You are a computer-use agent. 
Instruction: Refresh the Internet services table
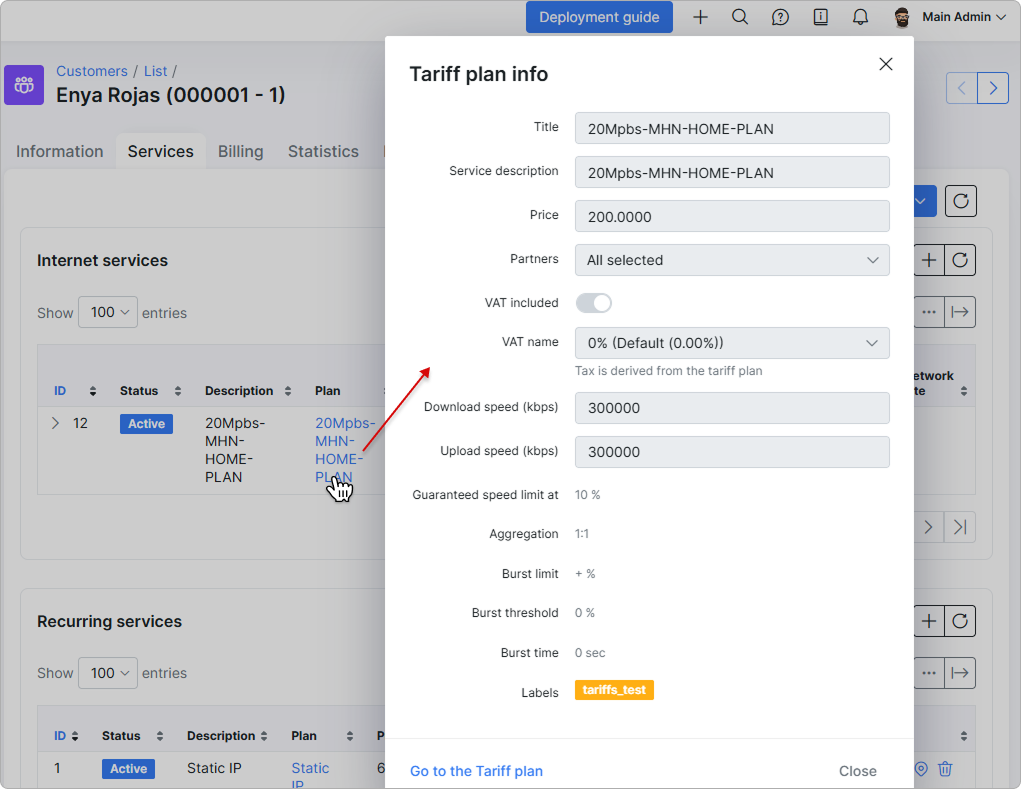960,260
